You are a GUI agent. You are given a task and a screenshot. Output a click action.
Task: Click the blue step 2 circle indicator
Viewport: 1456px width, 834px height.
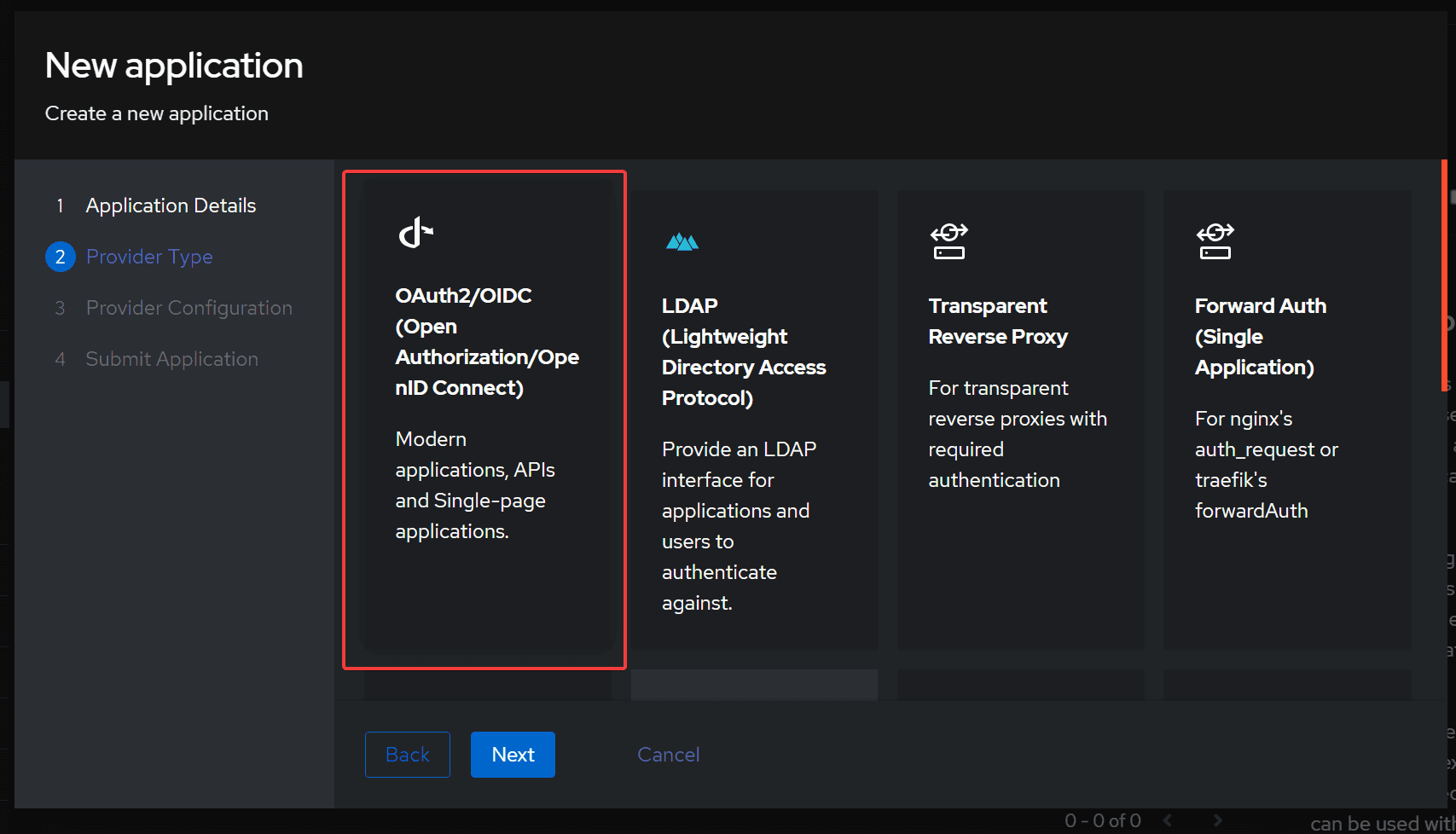pyautogui.click(x=60, y=256)
